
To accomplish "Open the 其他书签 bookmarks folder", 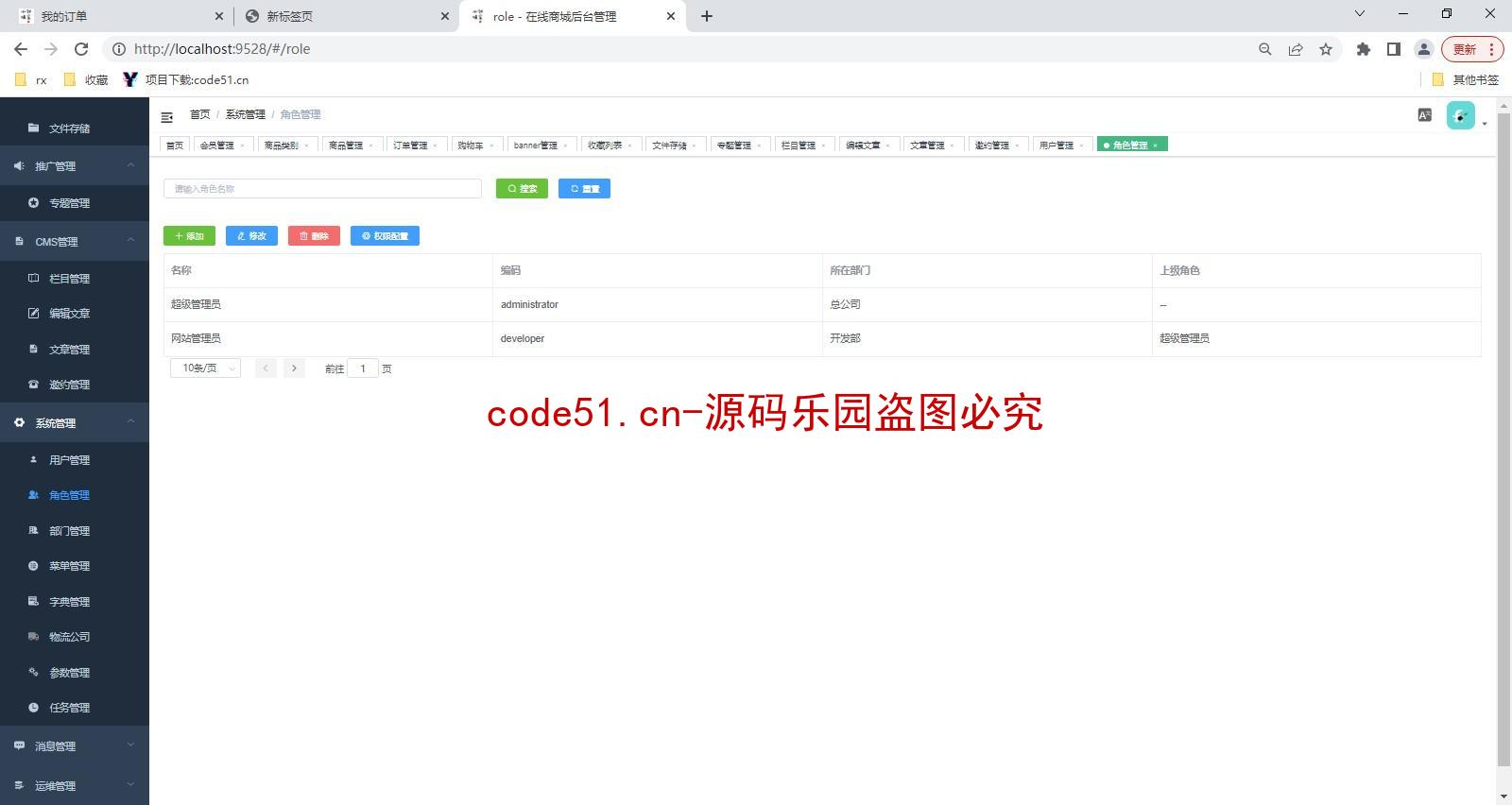I will [x=1466, y=80].
